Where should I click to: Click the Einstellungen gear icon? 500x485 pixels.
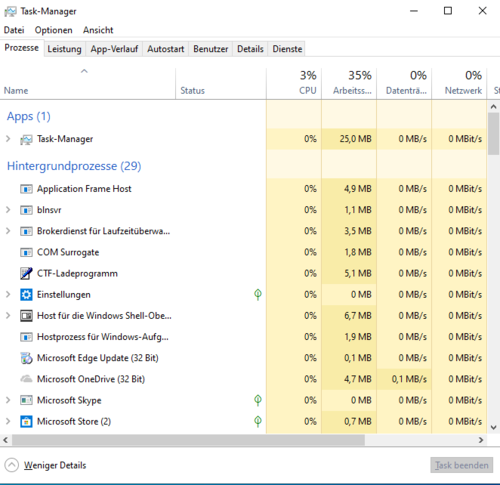[26, 295]
